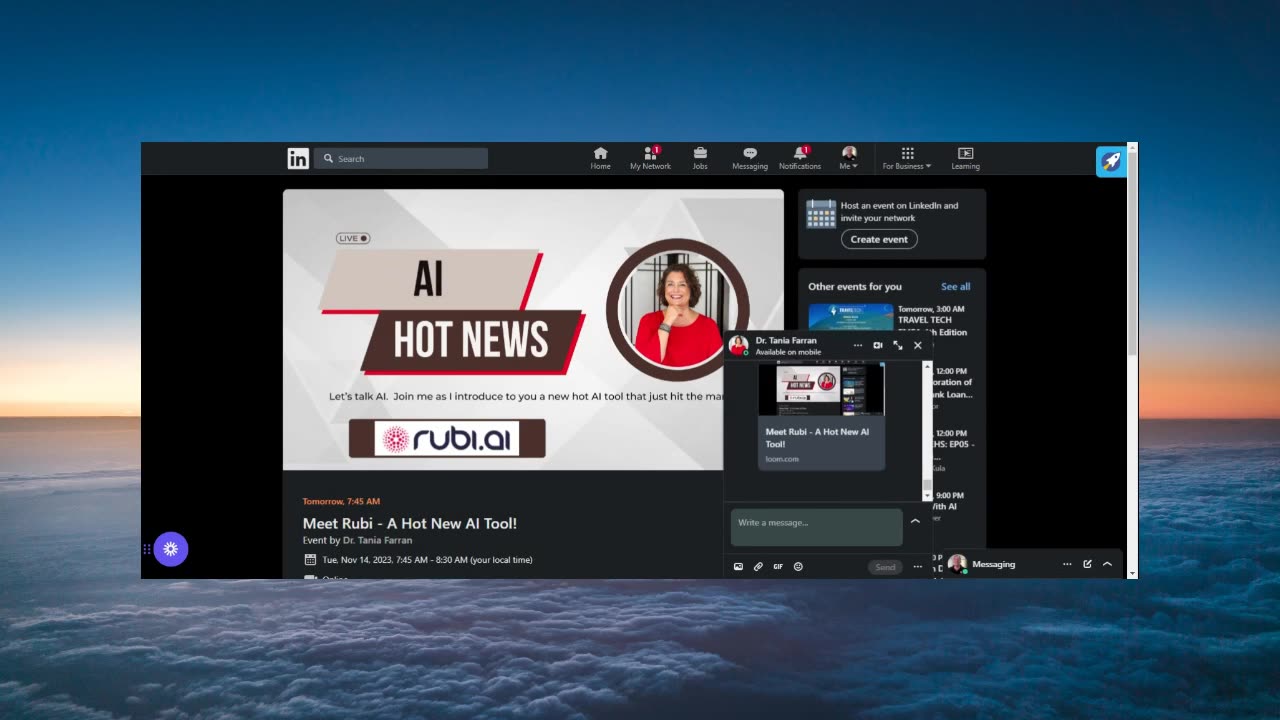Click the Send button in chat
The width and height of the screenshot is (1280, 720).
point(885,567)
